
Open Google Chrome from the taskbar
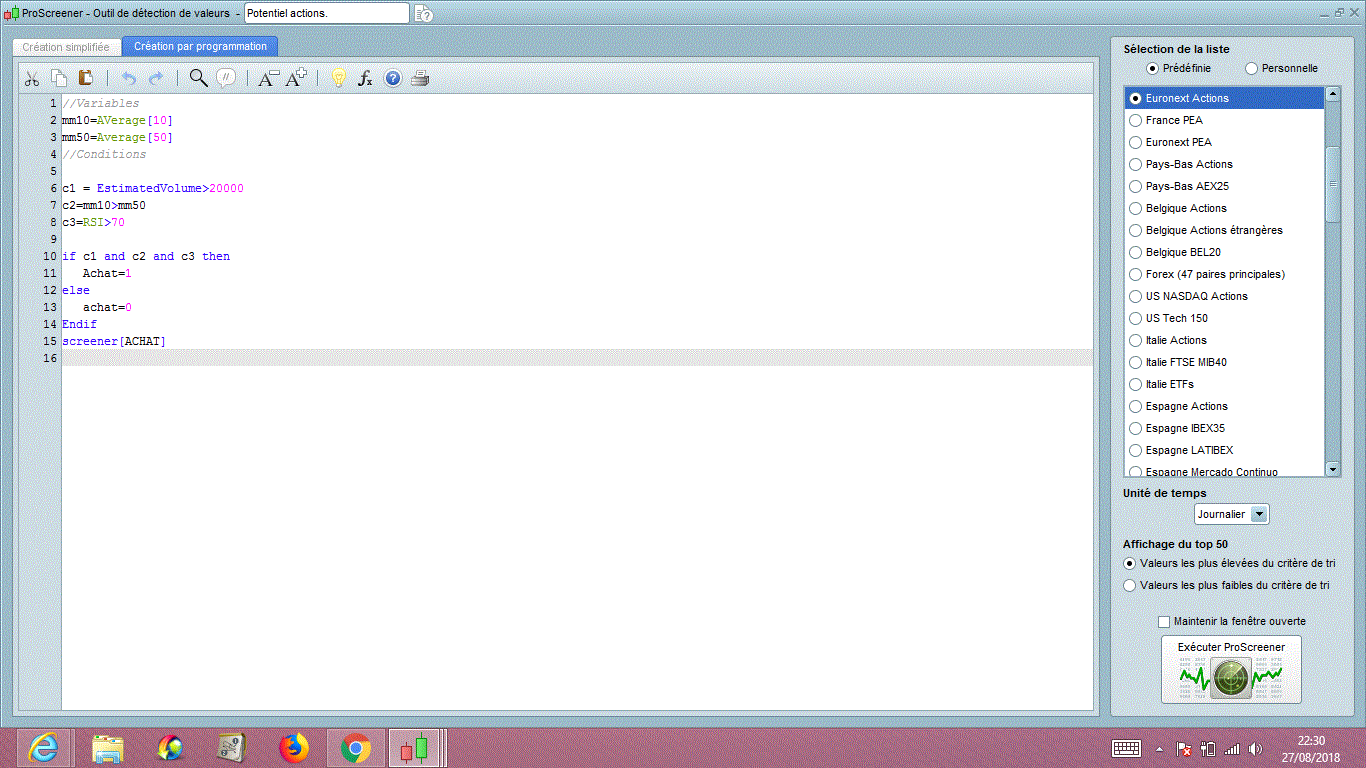pos(356,748)
